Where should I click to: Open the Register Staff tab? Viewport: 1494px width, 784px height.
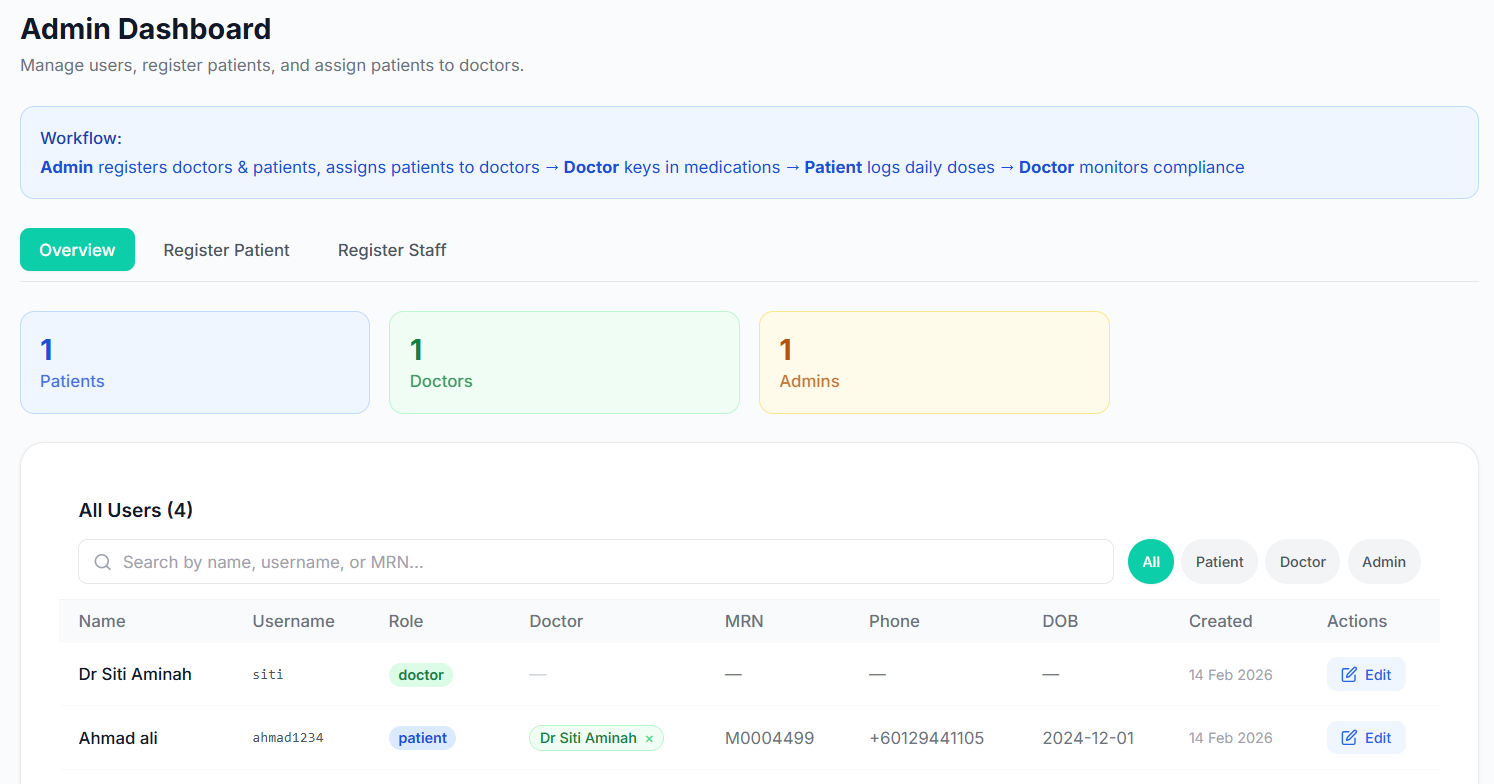[x=392, y=250]
